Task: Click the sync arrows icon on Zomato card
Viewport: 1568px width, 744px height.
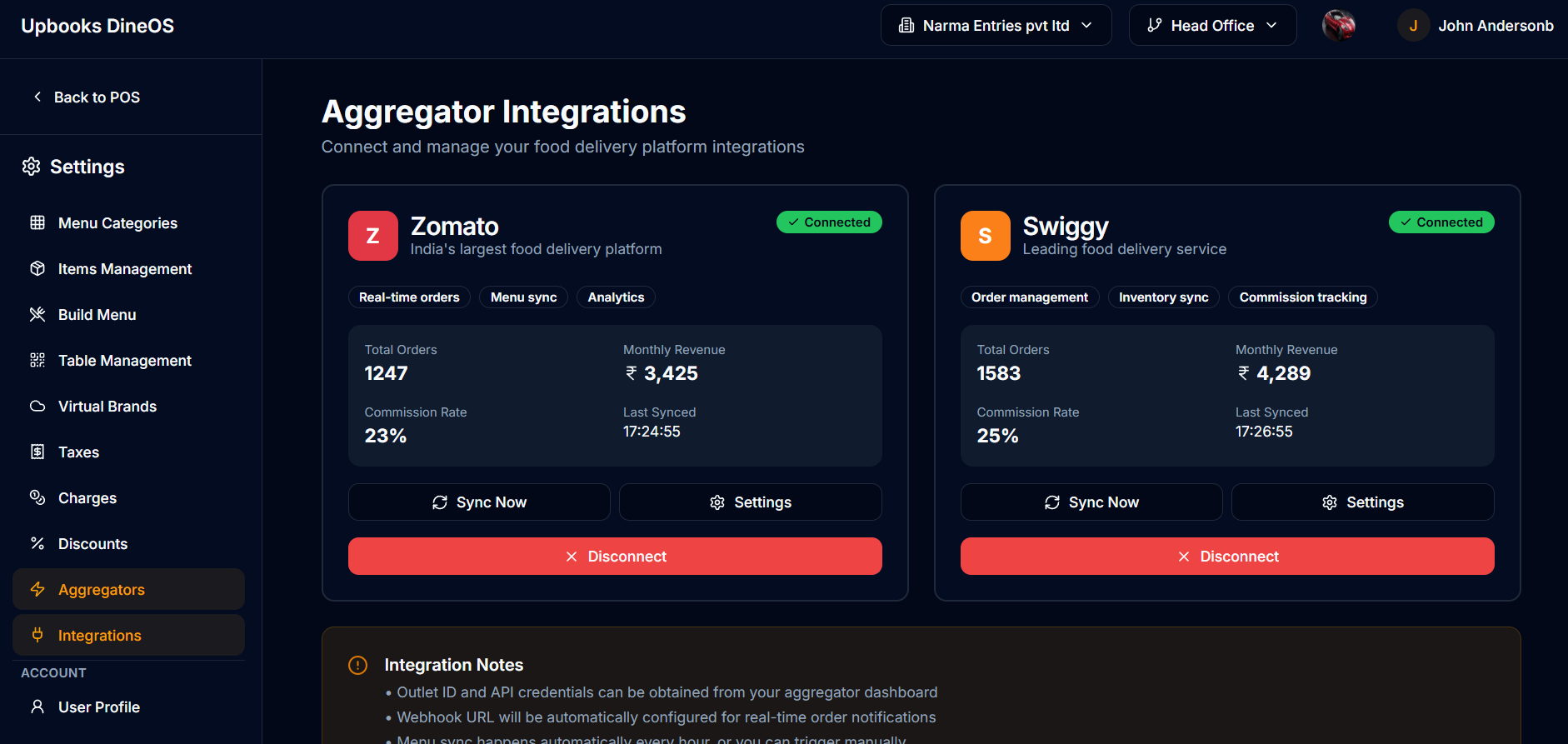Action: pos(440,502)
